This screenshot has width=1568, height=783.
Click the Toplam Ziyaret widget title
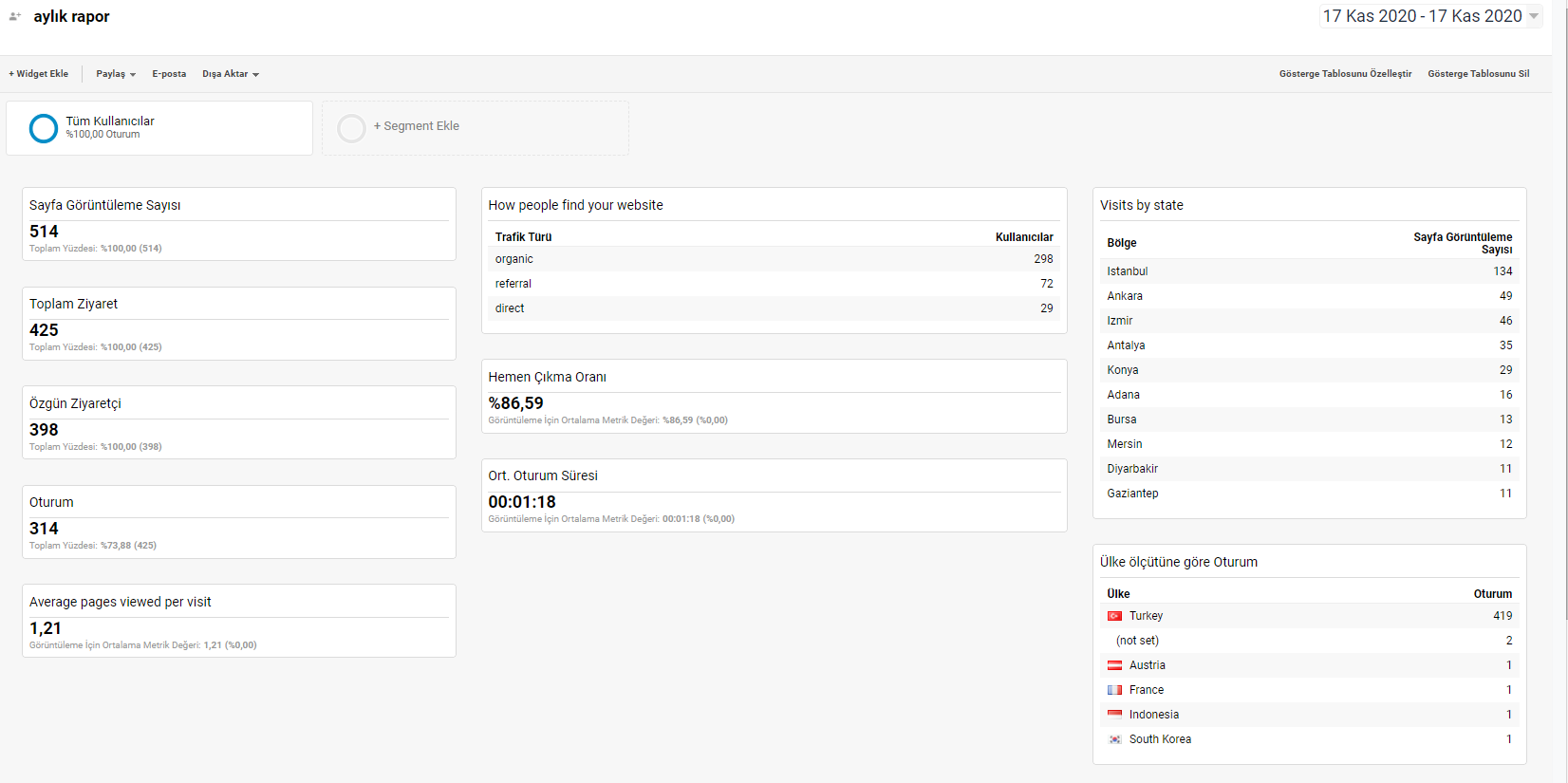coord(73,304)
